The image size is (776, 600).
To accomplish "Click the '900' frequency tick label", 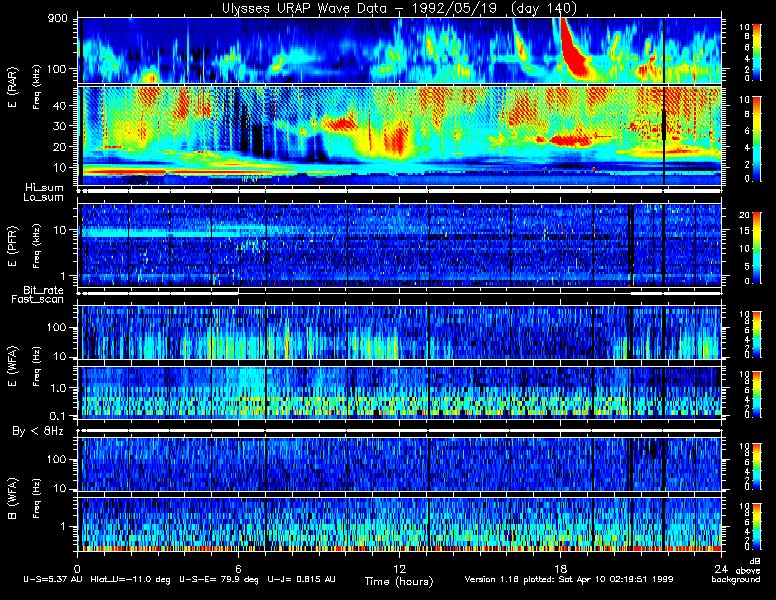I will click(58, 19).
